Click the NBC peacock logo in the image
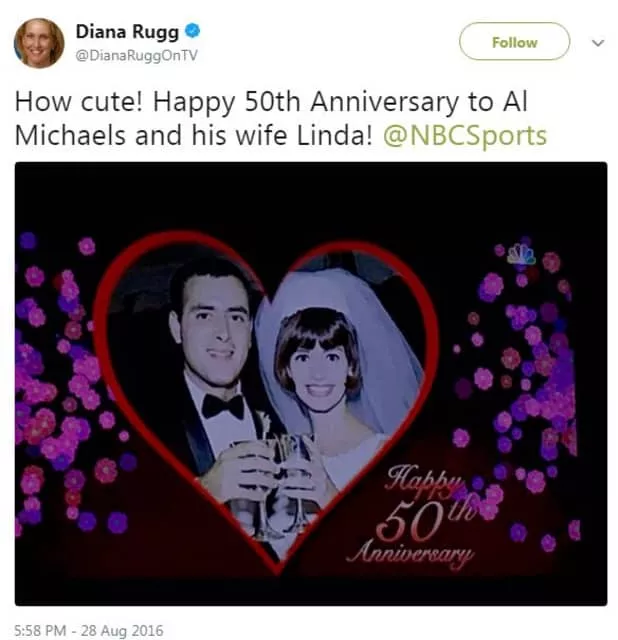 coord(520,254)
